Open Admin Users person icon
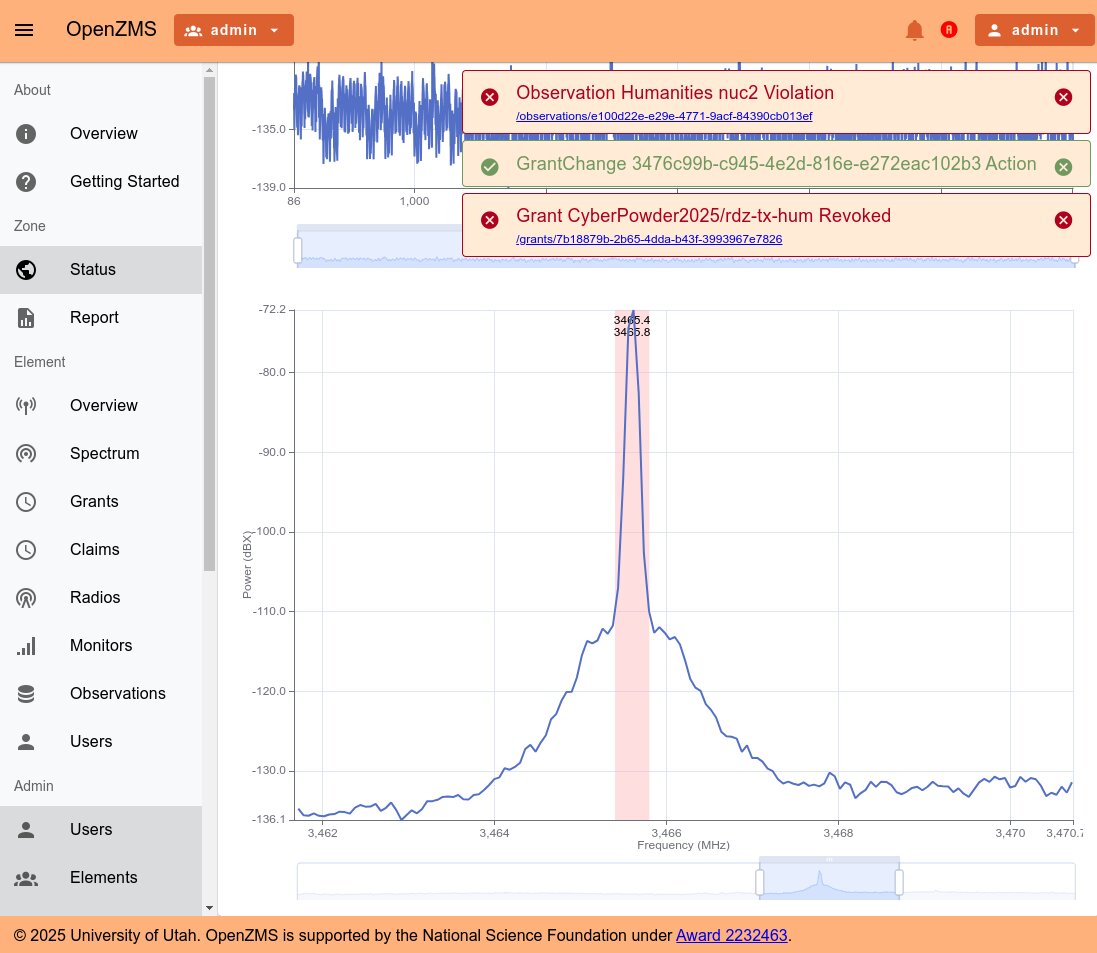The width and height of the screenshot is (1097, 953). coord(26,830)
